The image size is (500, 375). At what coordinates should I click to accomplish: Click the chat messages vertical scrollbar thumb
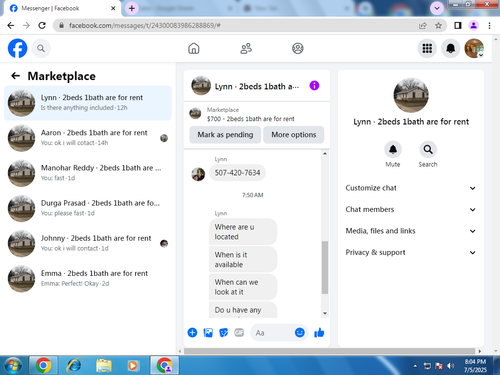[x=325, y=268]
